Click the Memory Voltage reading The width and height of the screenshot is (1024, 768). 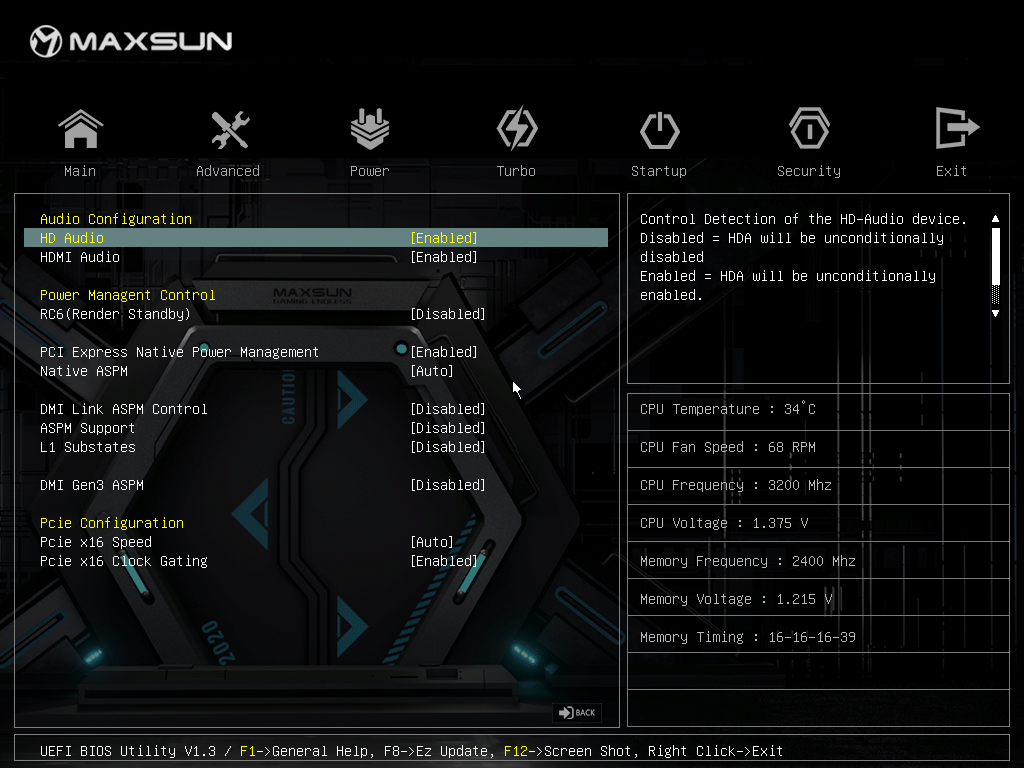[735, 599]
